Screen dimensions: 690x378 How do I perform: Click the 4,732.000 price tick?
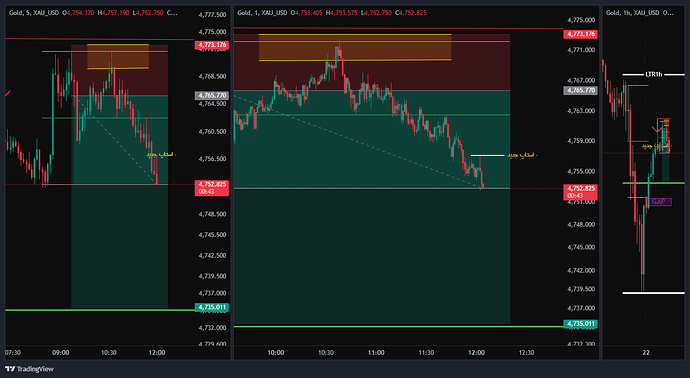coord(213,328)
